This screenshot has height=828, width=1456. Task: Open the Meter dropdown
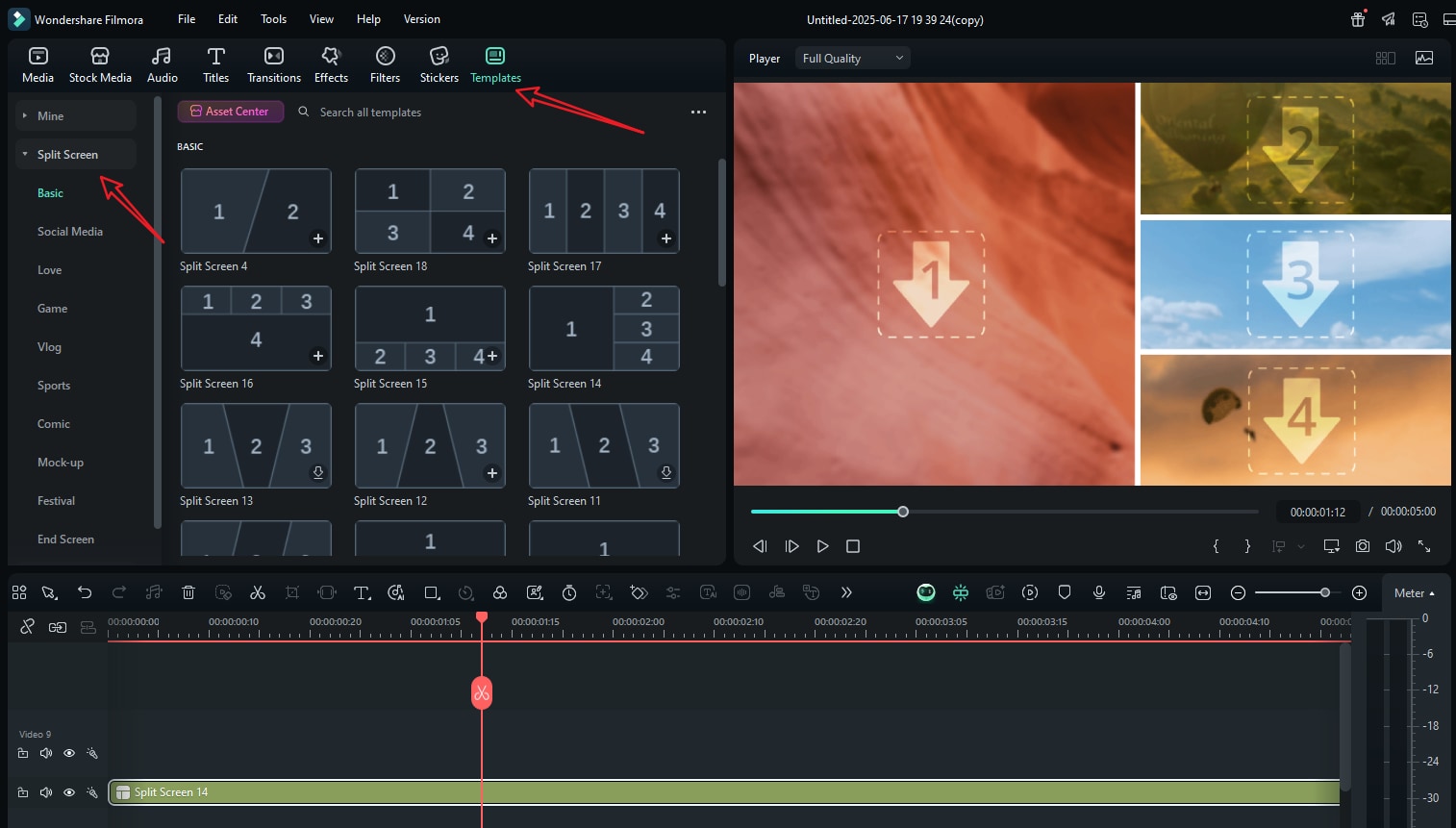1414,592
